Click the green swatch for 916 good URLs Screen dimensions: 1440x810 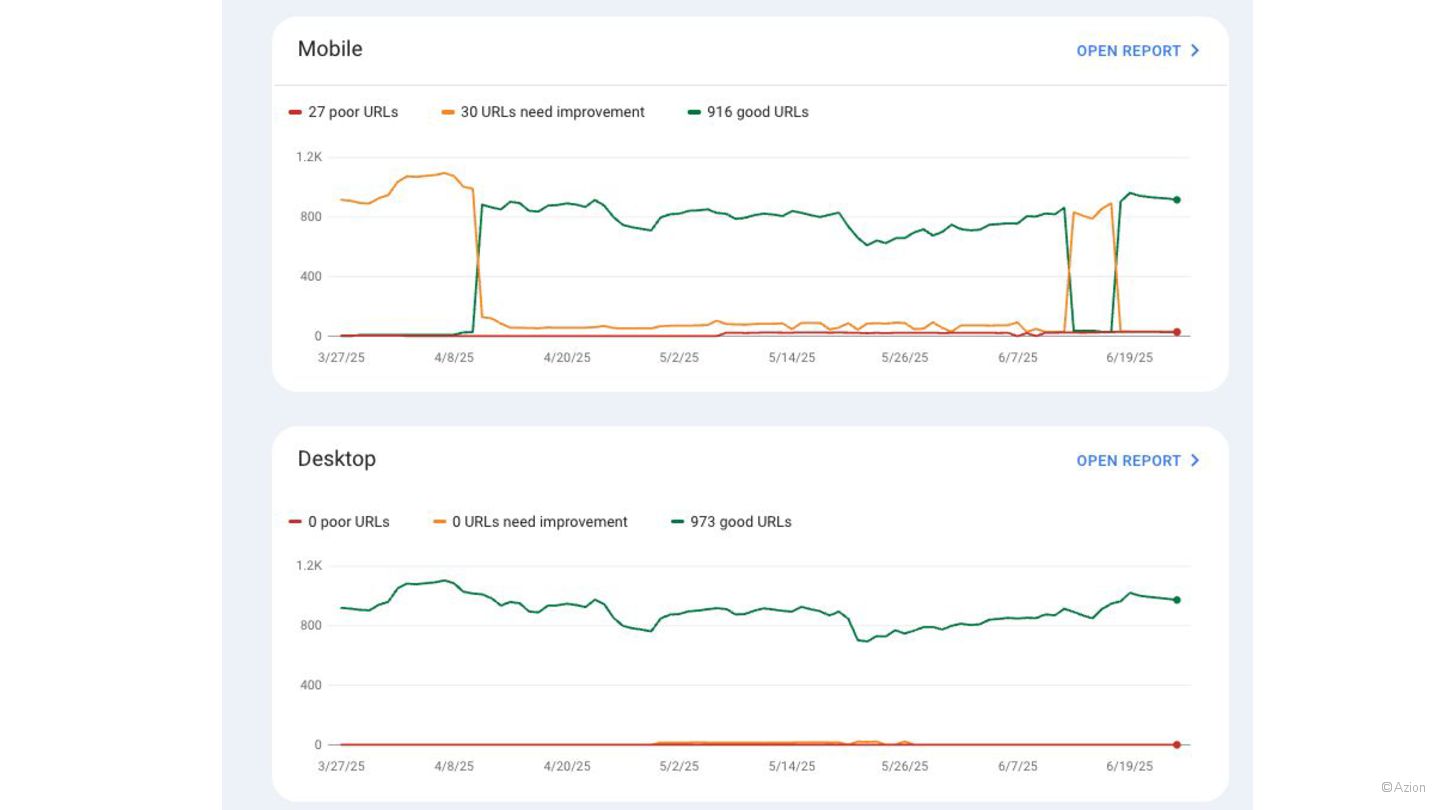(x=694, y=112)
